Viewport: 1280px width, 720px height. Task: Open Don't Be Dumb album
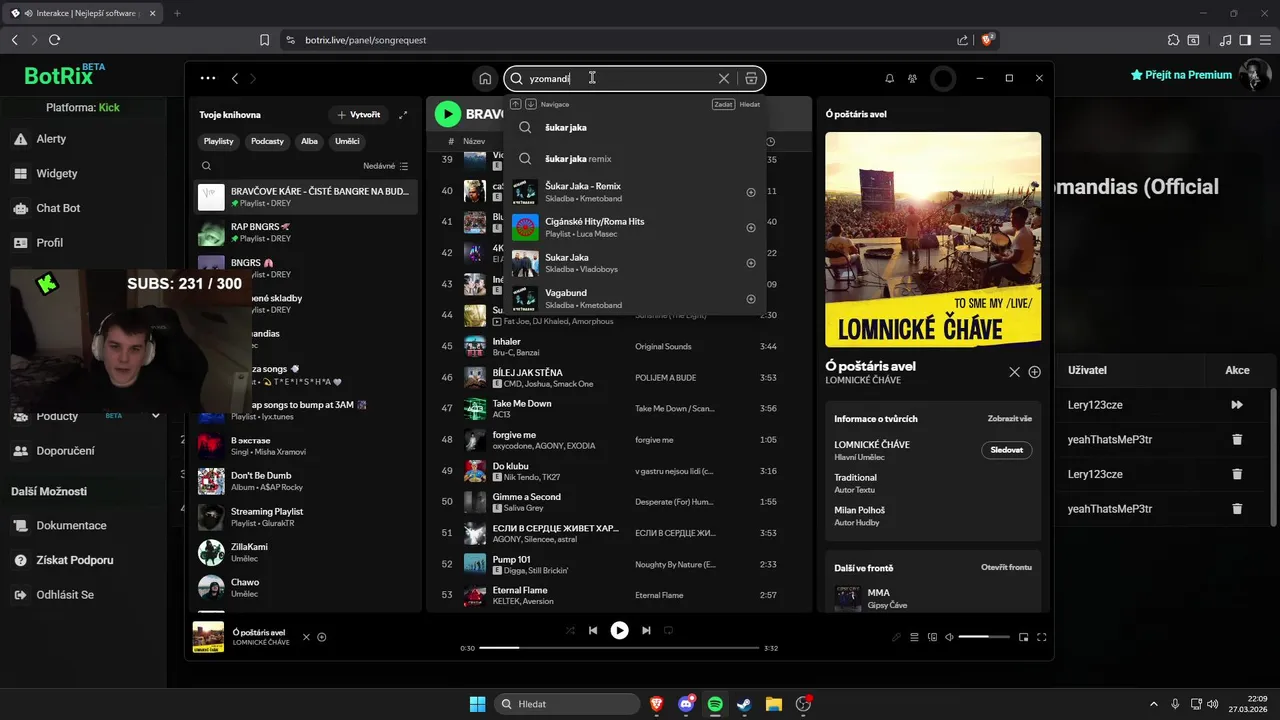[305, 481]
